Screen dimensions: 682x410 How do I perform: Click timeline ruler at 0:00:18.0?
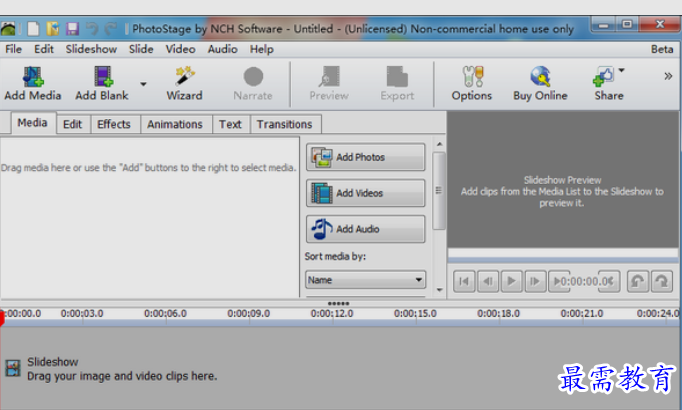pos(498,313)
